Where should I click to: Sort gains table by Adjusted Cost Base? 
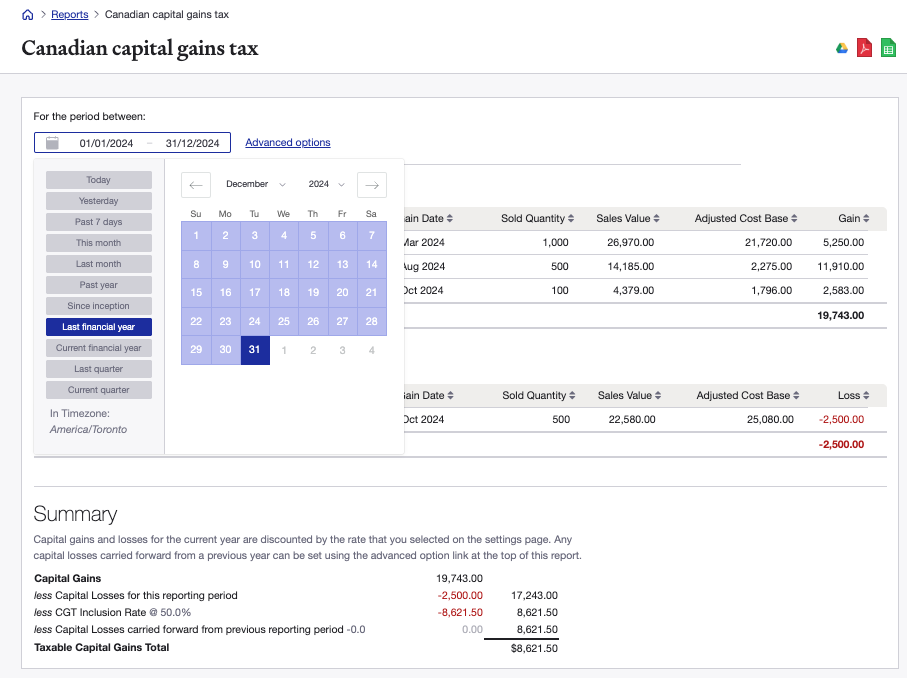pos(746,218)
